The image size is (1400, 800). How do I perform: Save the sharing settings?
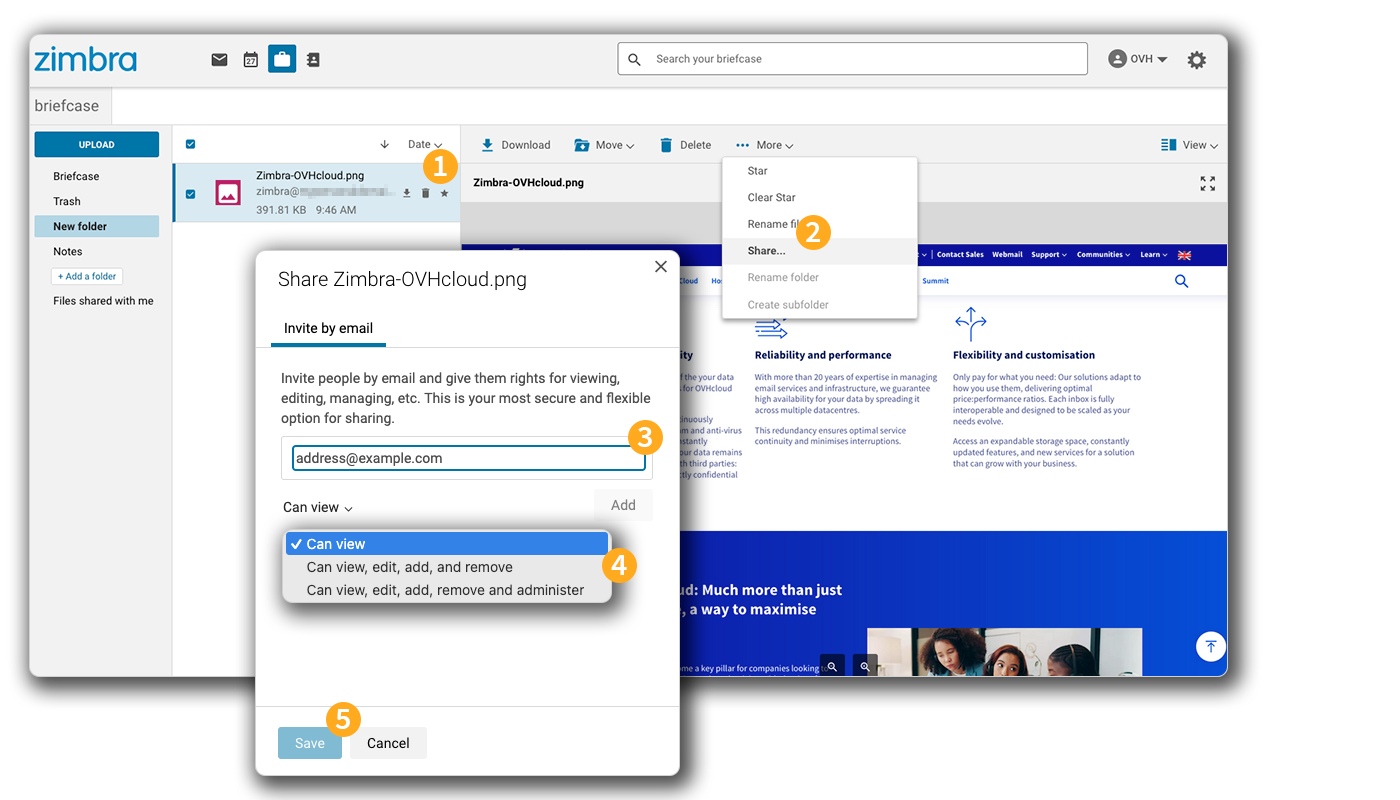[x=309, y=743]
